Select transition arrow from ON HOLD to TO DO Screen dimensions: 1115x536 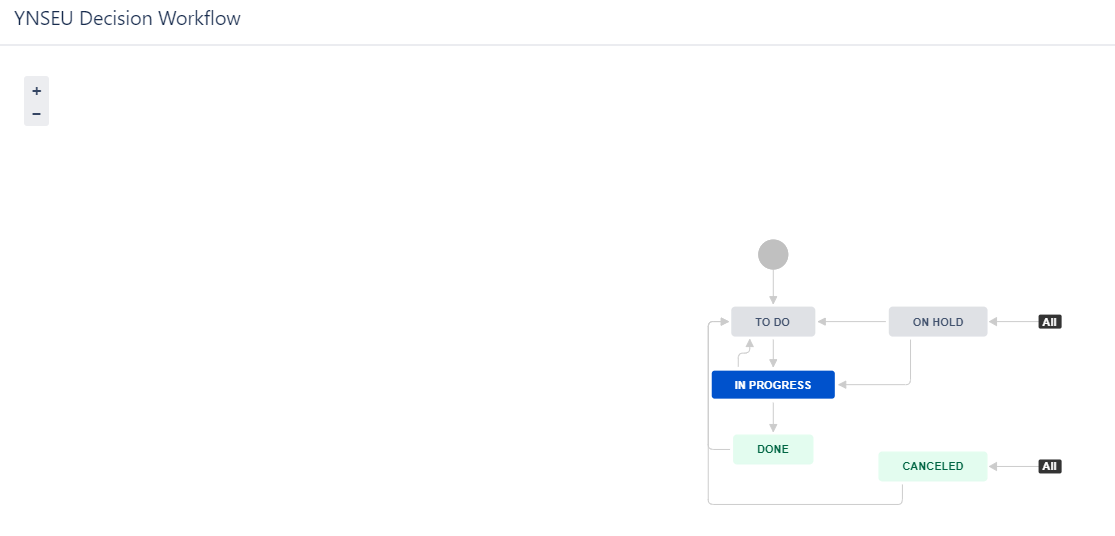(852, 322)
